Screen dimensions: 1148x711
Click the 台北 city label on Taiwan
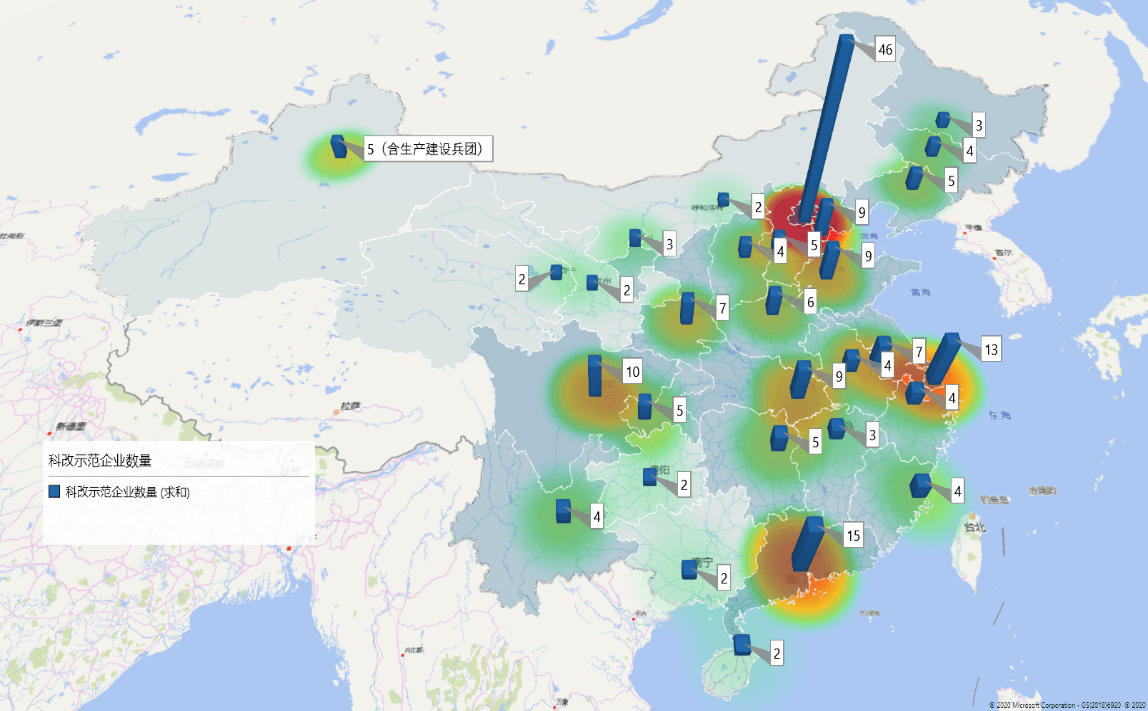[973, 527]
